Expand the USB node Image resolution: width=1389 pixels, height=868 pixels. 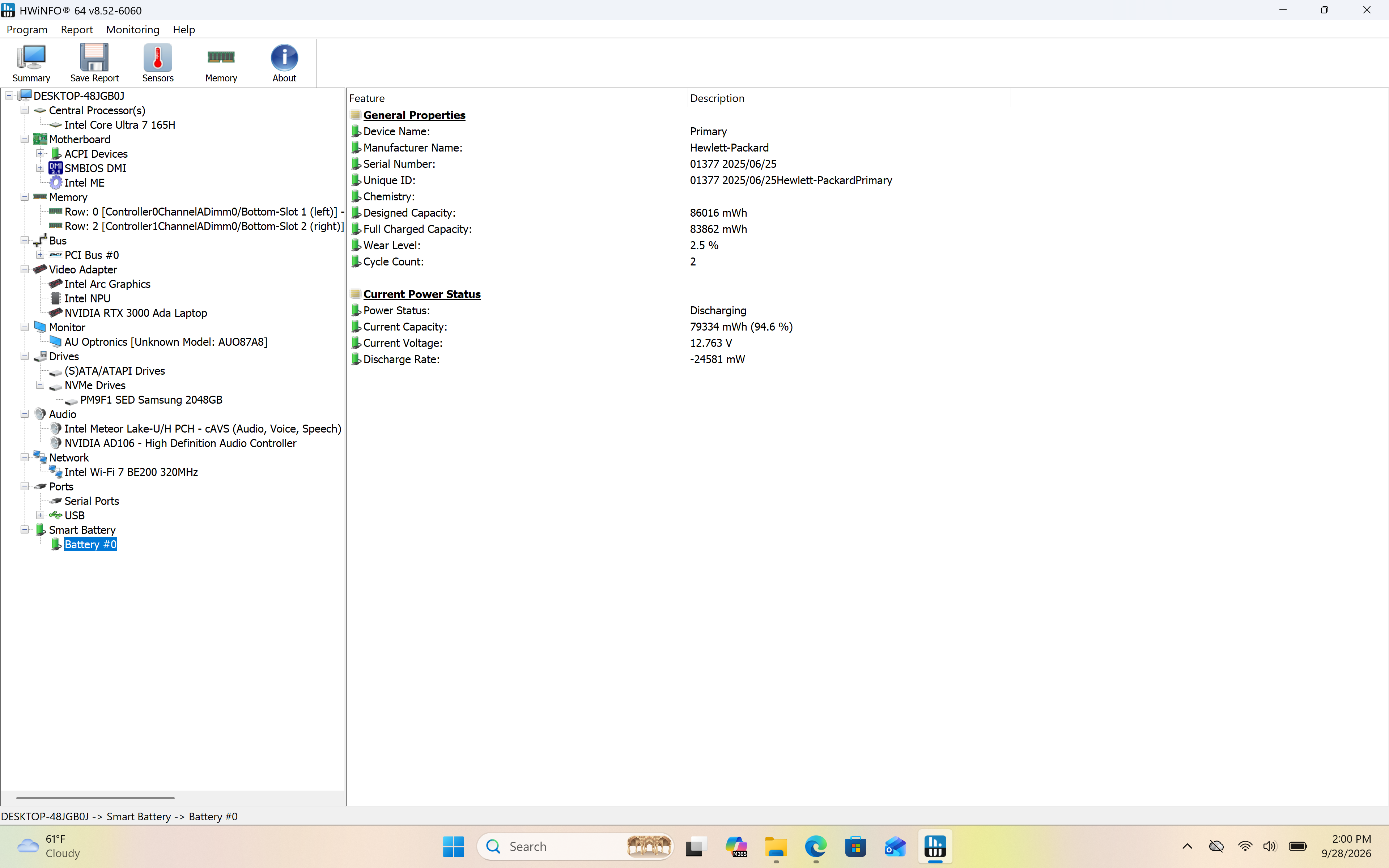click(x=40, y=515)
